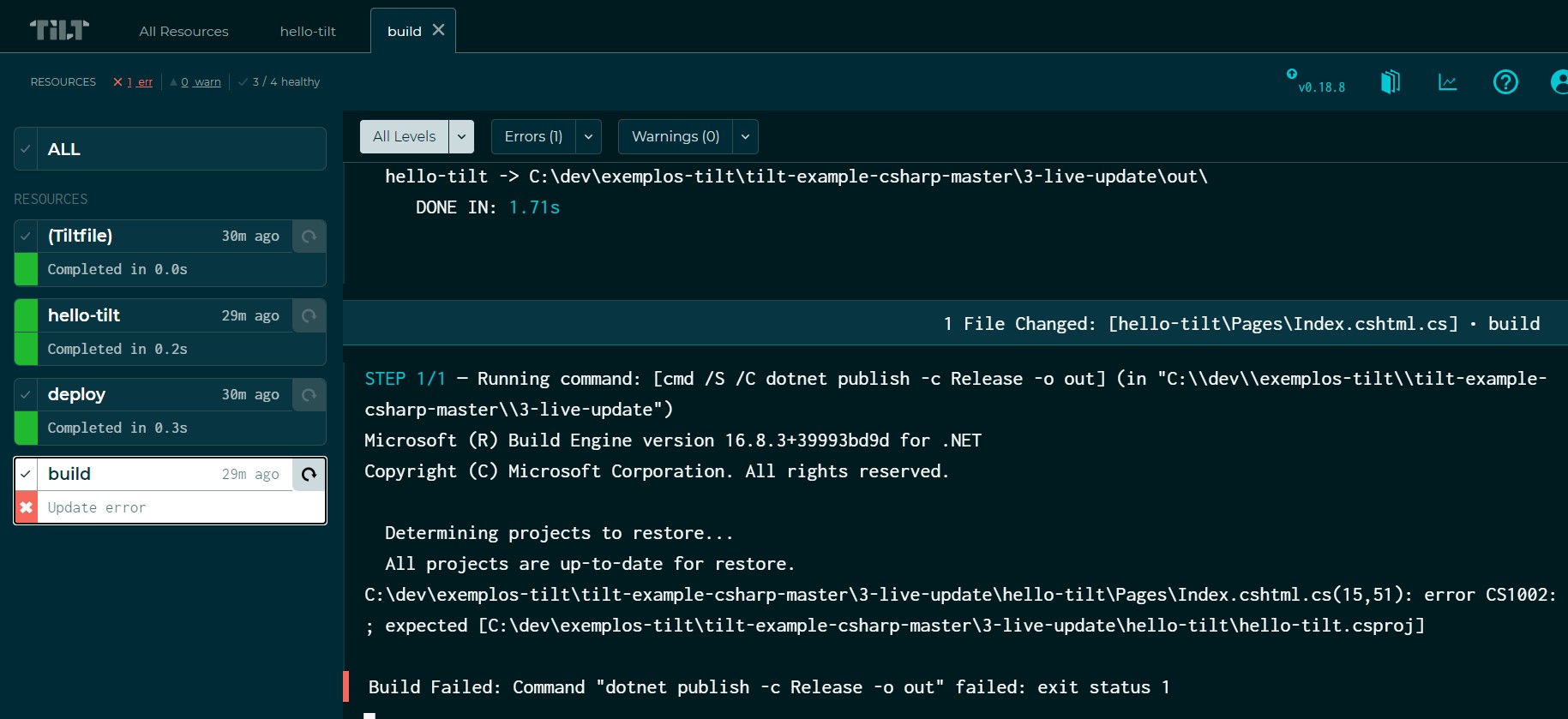The width and height of the screenshot is (1568, 719).
Task: Click the STEP 1/1 log line
Action: pos(955,393)
